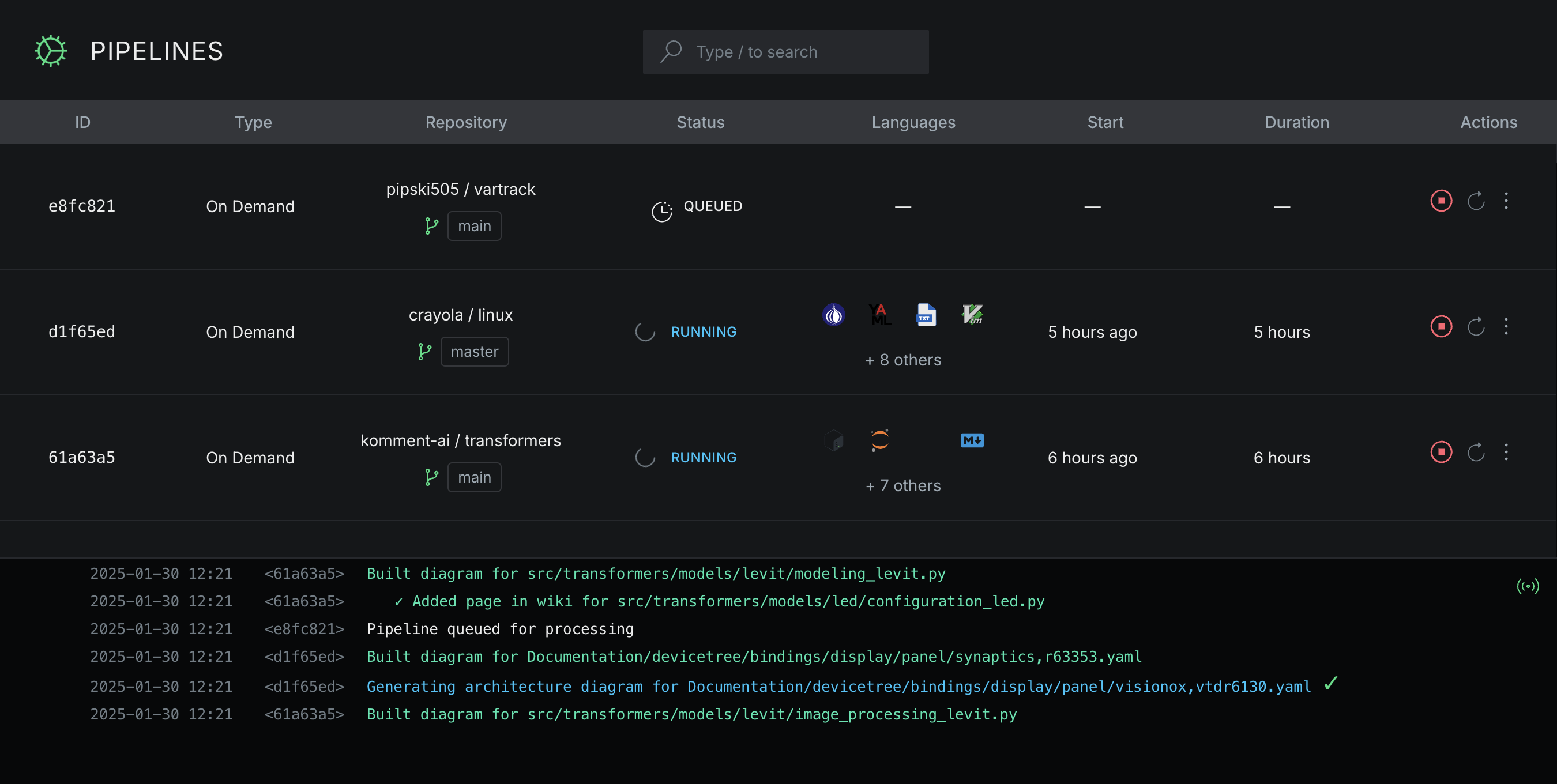
Task: Sort by the Status column header
Action: 701,122
